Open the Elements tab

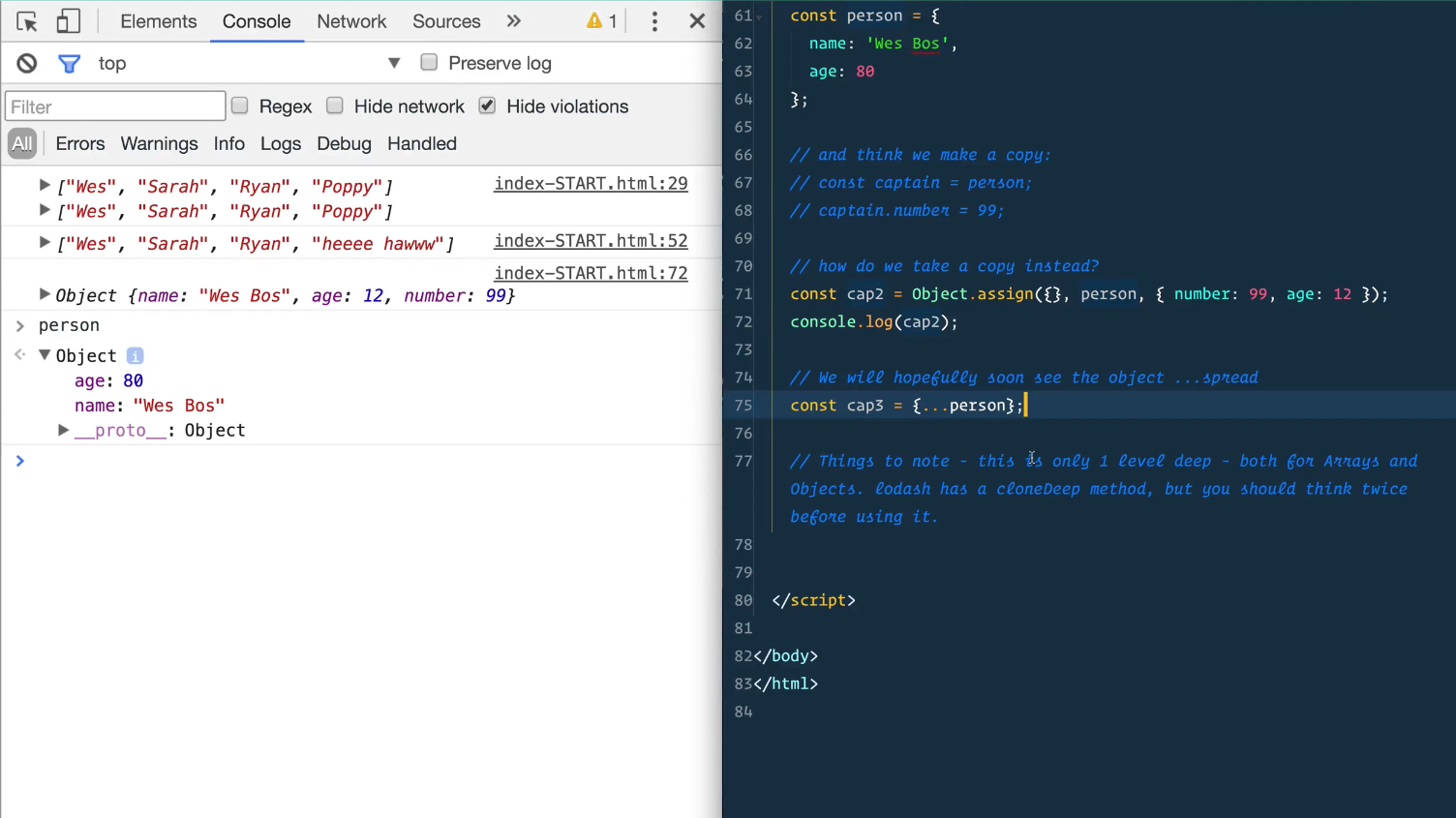click(x=159, y=21)
